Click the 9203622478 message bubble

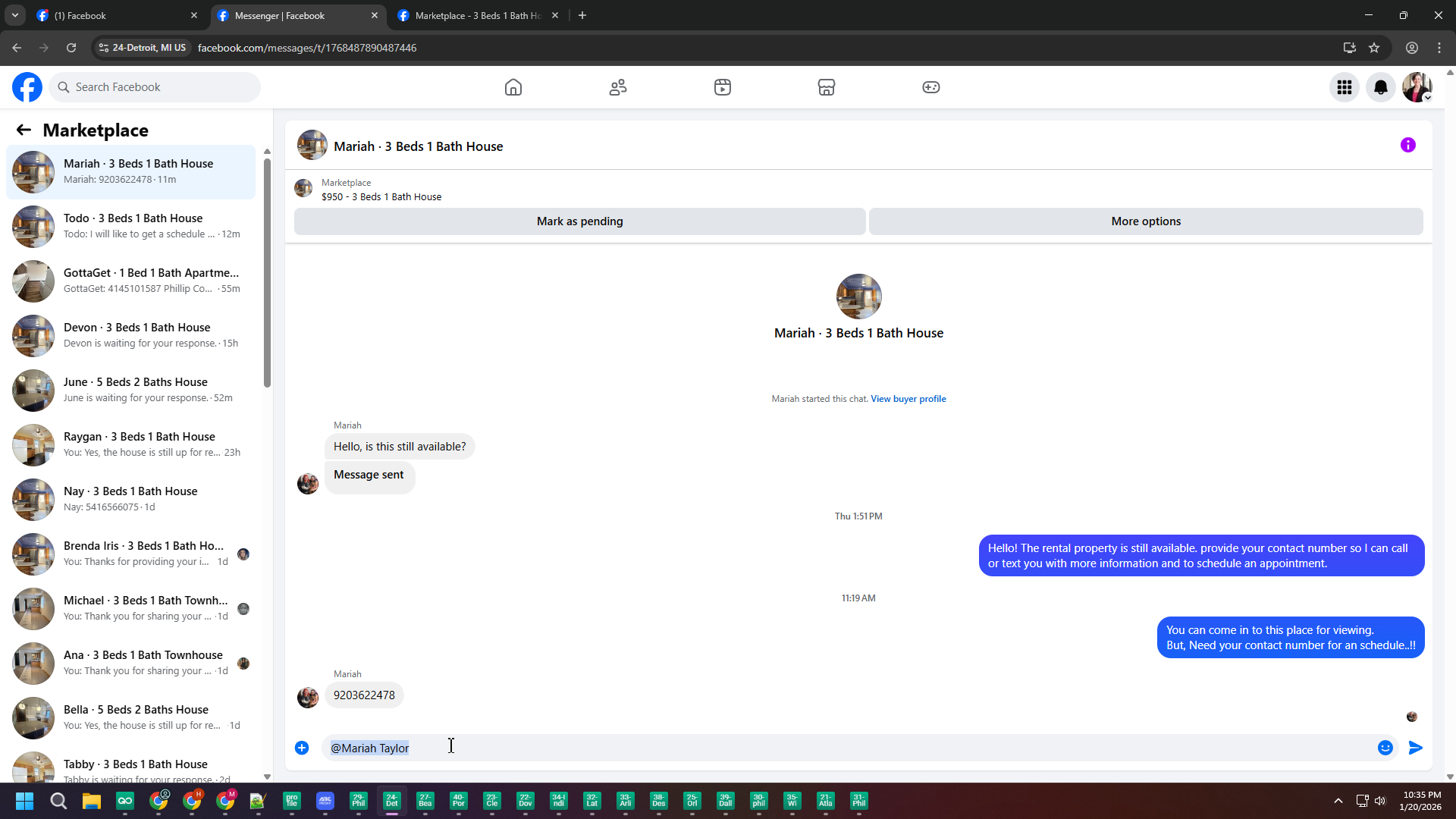click(364, 695)
